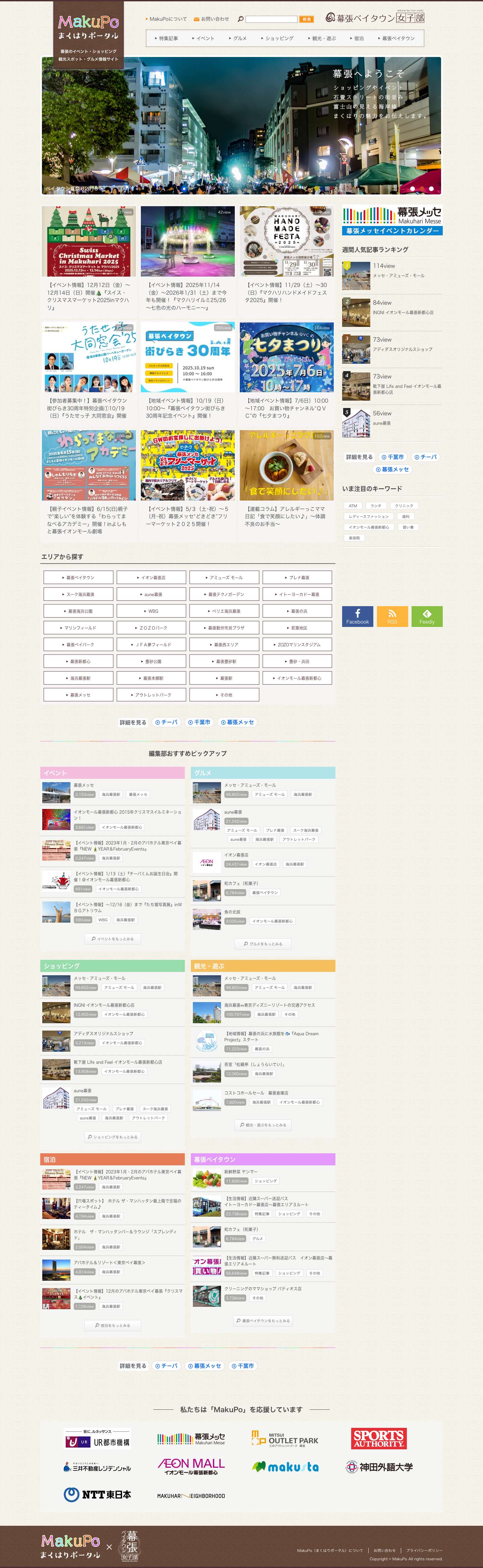Click the 三井不動産レジデンシャル sponsor logo
This screenshot has height=1568, width=483.
point(98,1467)
